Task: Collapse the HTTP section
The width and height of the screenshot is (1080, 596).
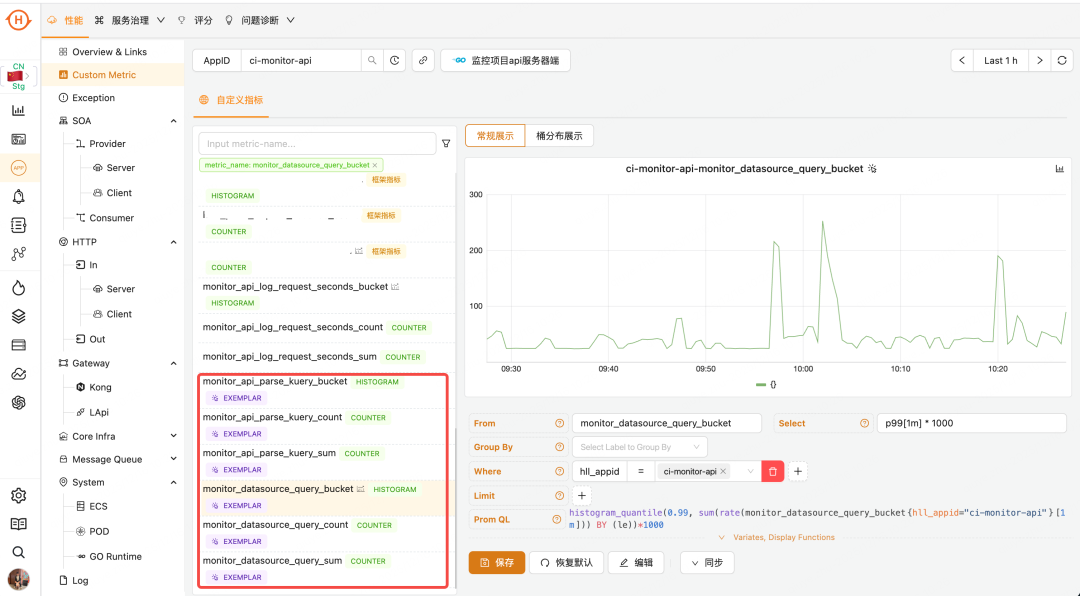Action: [x=174, y=242]
